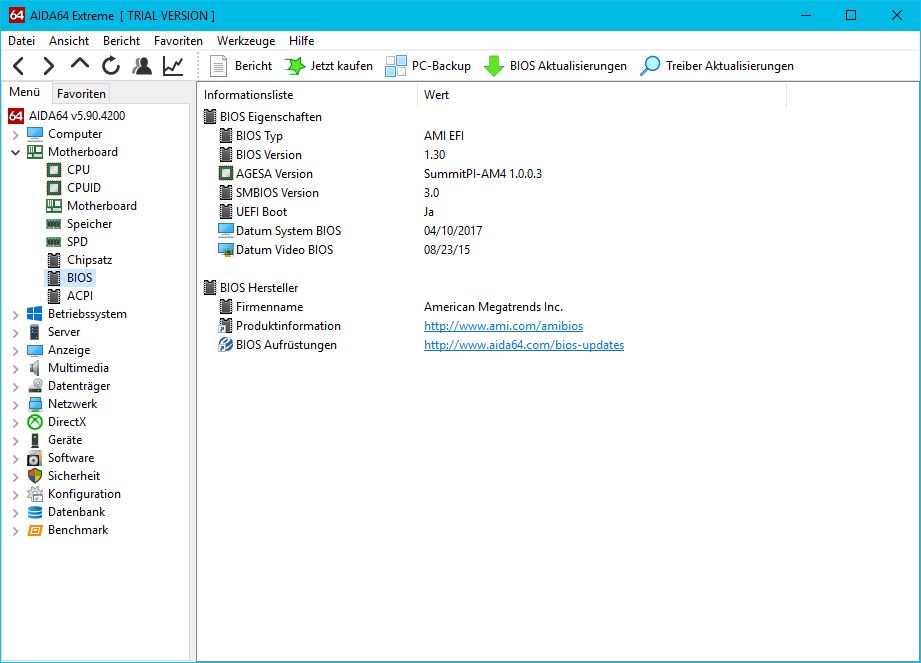This screenshot has width=921, height=663.
Task: Click the Datenträger drive icon
Action: click(x=35, y=386)
